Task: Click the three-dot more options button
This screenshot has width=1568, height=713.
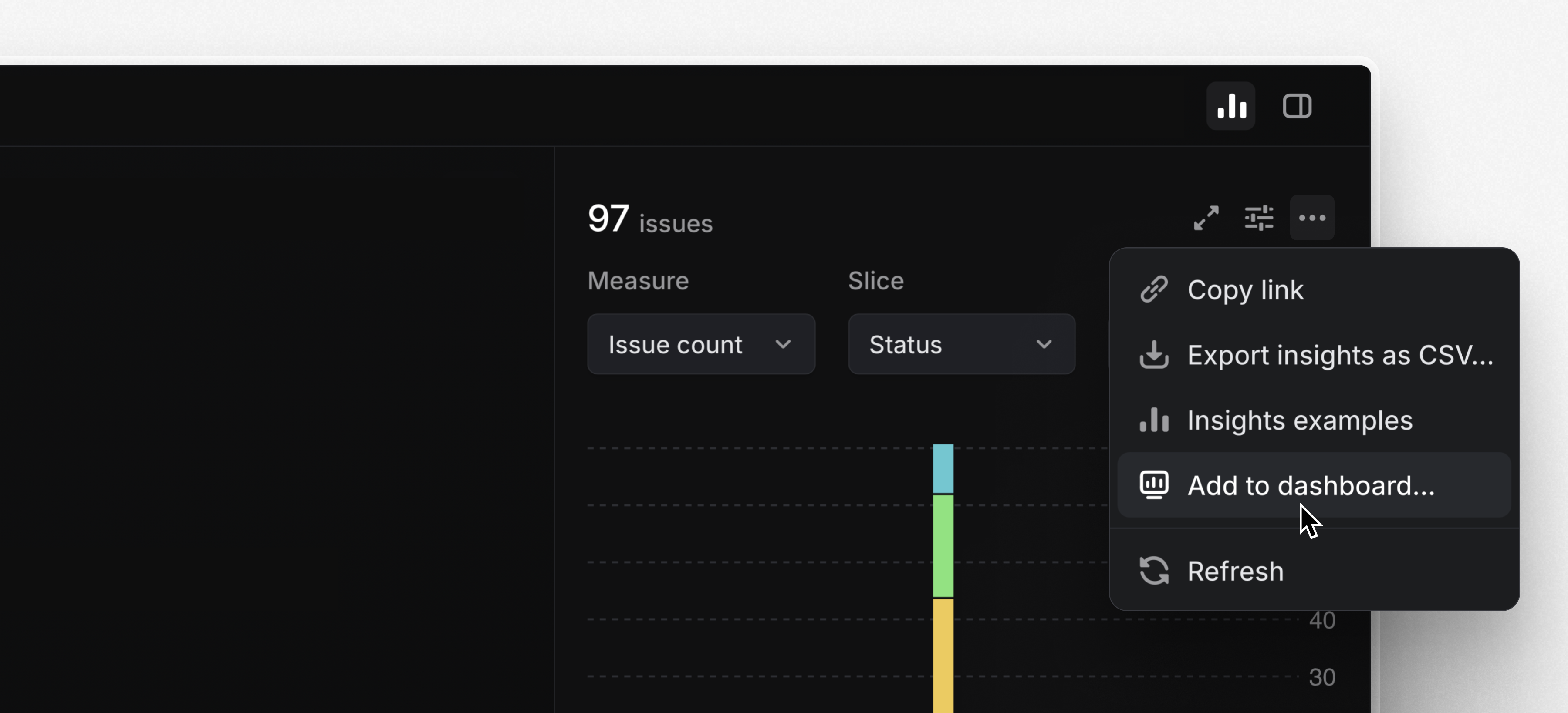Action: tap(1312, 218)
